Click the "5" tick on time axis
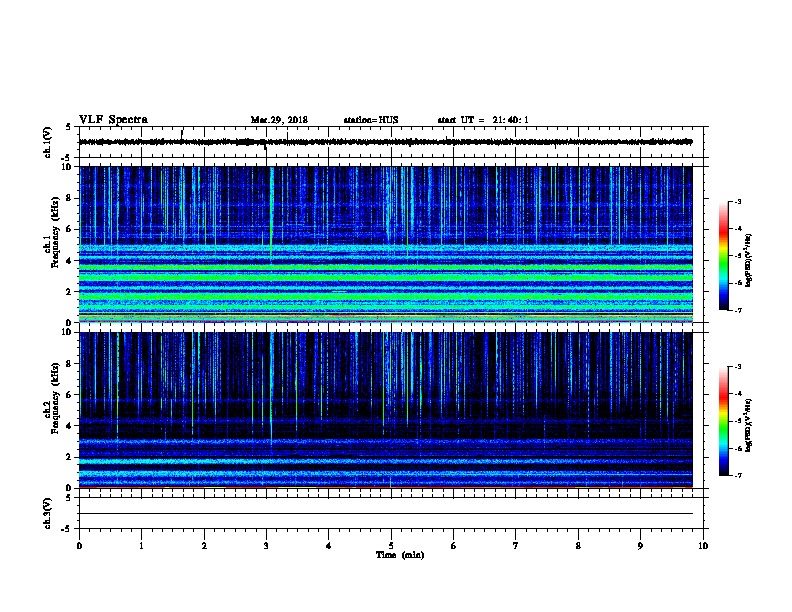792x612 pixels. pyautogui.click(x=391, y=546)
